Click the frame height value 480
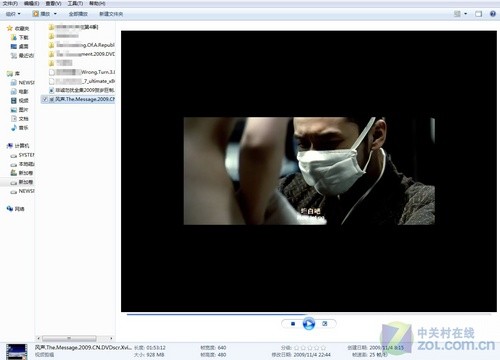The image size is (500, 360). pos(222,355)
